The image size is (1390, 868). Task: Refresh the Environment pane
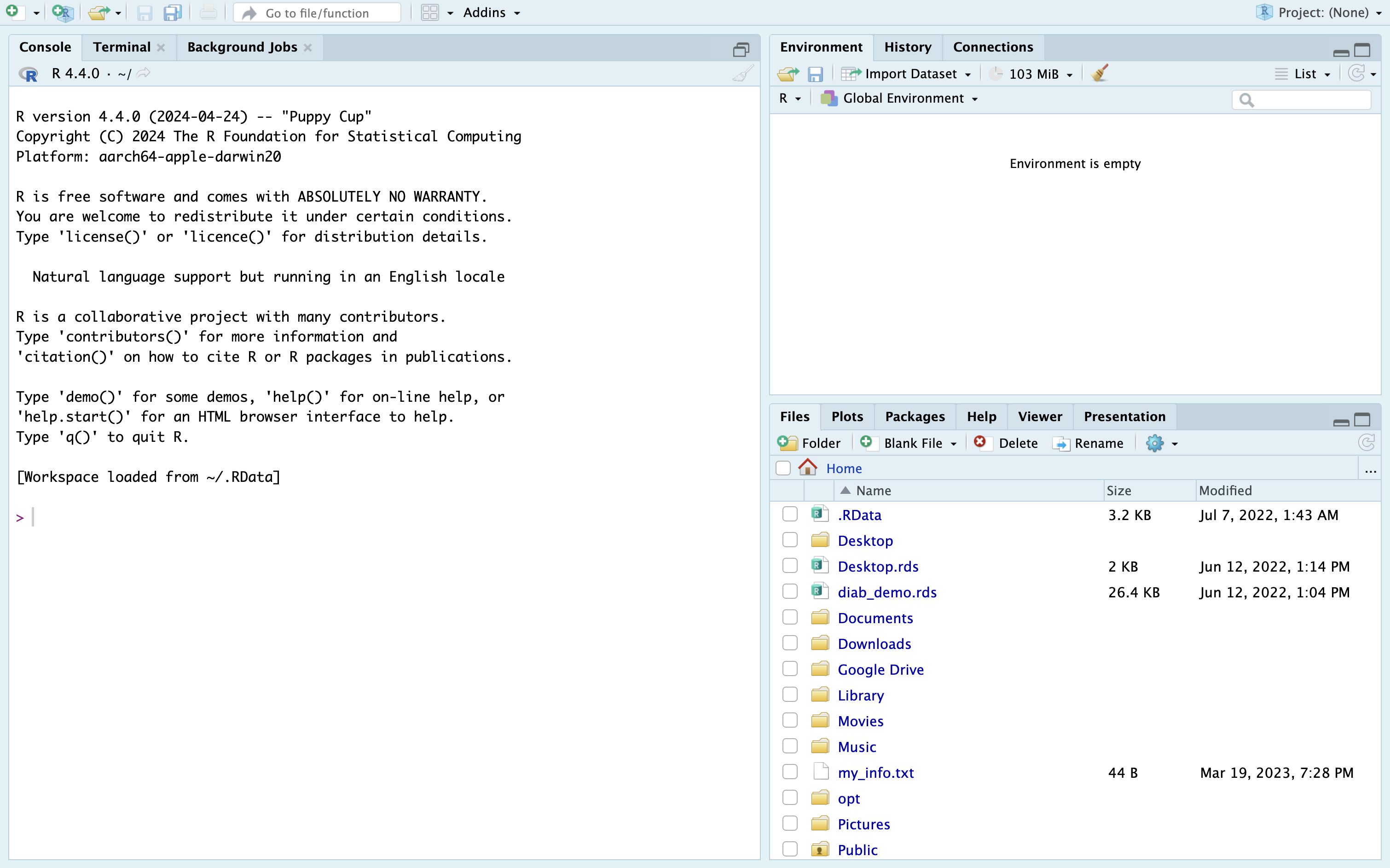click(x=1357, y=73)
